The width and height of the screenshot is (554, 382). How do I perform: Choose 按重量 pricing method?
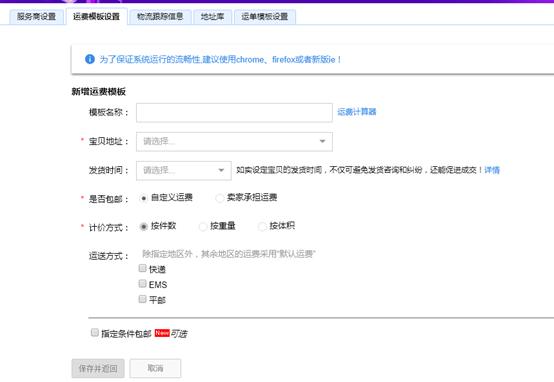[x=203, y=227]
